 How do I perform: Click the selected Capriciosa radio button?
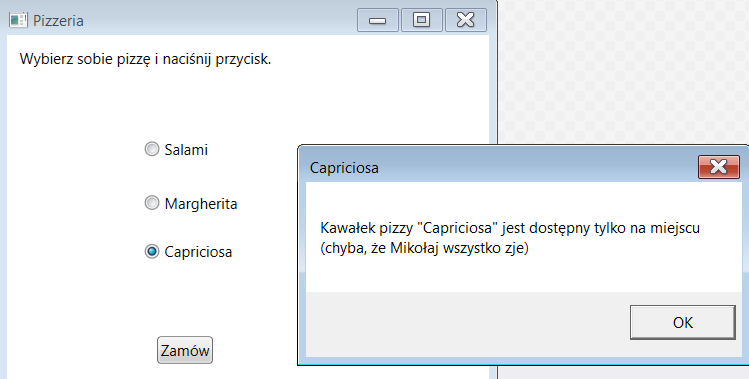click(x=151, y=251)
